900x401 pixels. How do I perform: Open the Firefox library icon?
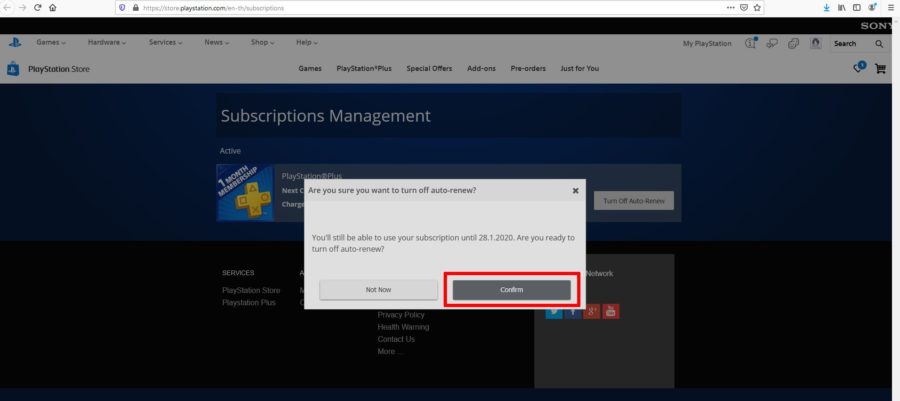click(x=841, y=8)
